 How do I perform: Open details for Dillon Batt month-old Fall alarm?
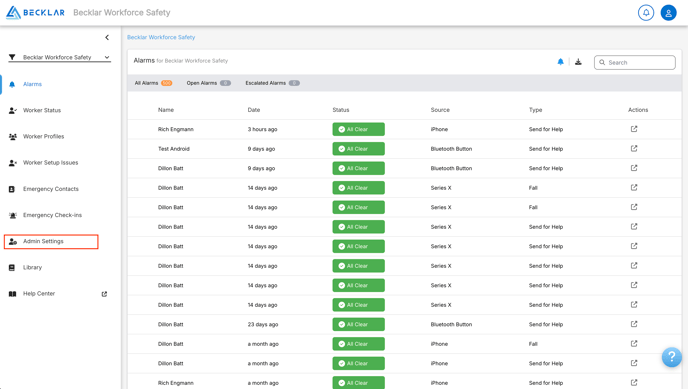pos(634,344)
